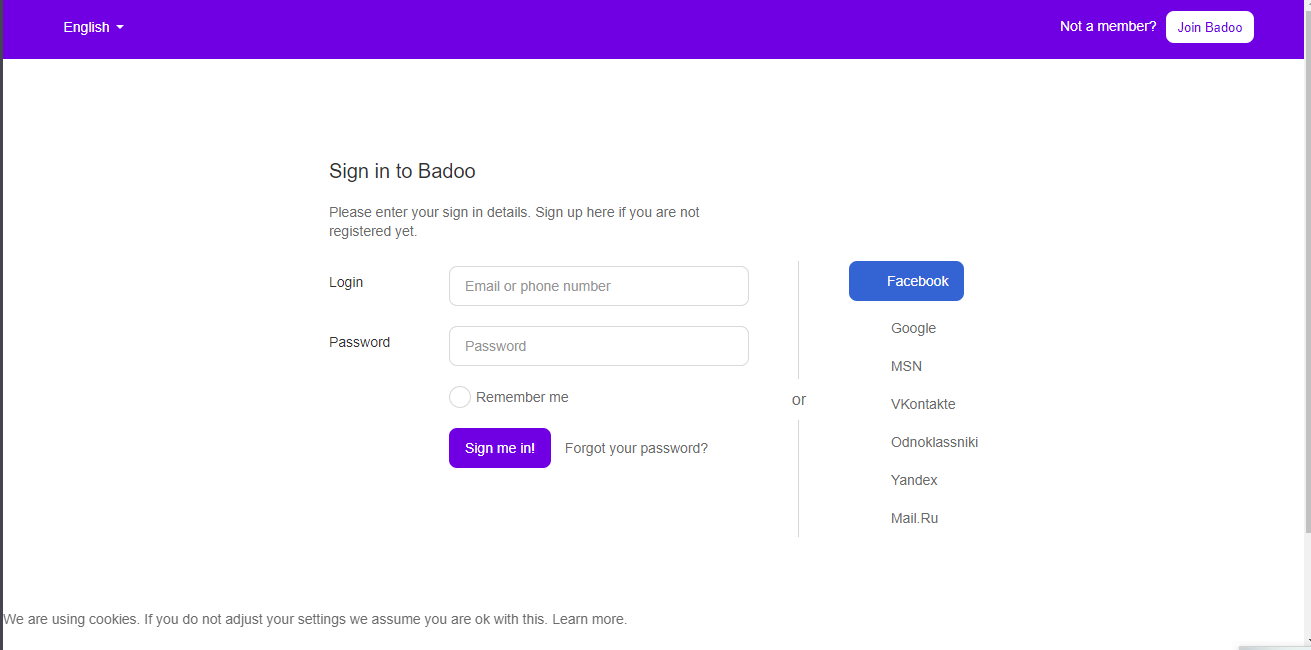Use Yandex to sign in

[x=914, y=480]
